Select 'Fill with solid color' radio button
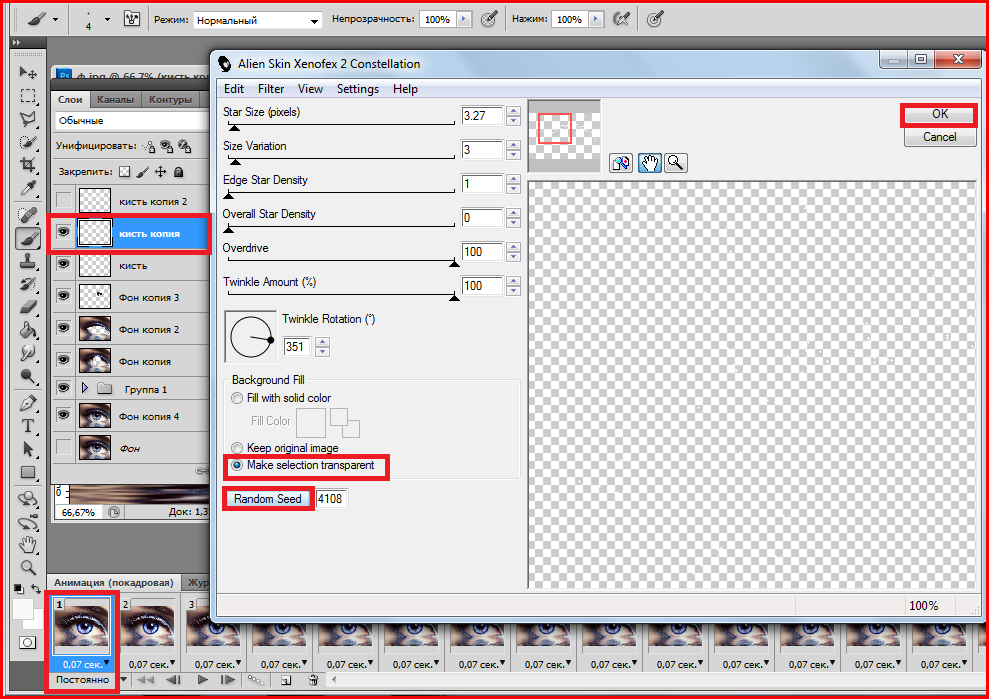The image size is (989, 699). [237, 398]
